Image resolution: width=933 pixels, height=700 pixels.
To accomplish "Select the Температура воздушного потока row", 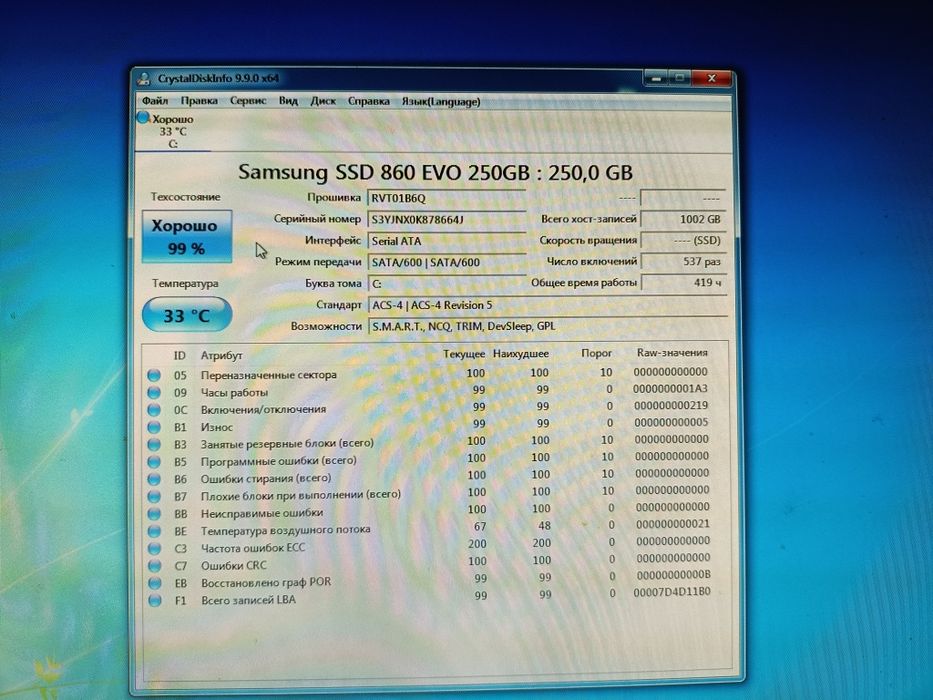I will (x=428, y=528).
